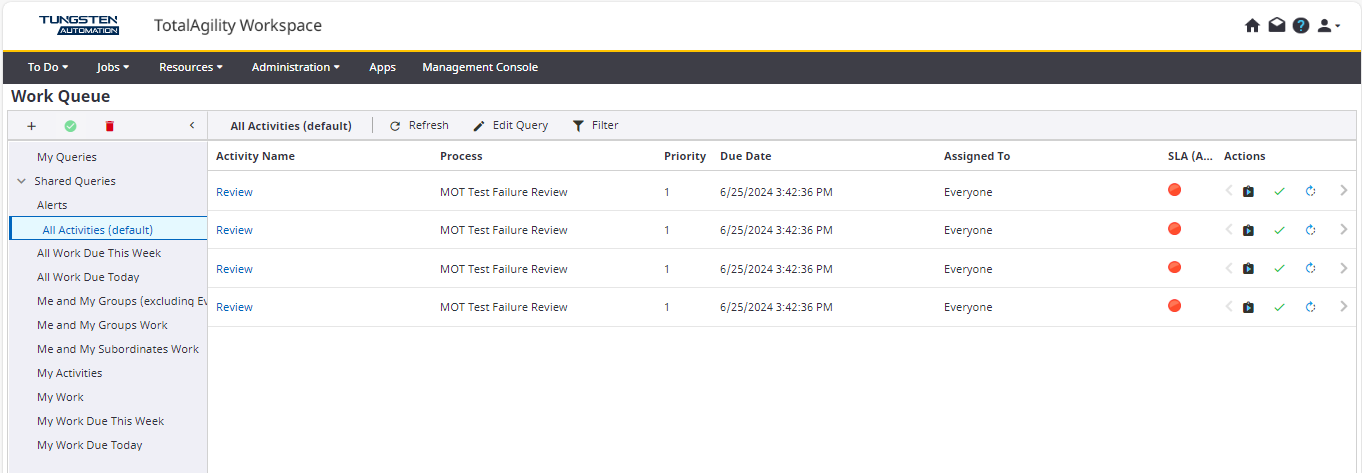1362x473 pixels.
Task: Click third row right chevron in Actions
Action: click(1344, 267)
